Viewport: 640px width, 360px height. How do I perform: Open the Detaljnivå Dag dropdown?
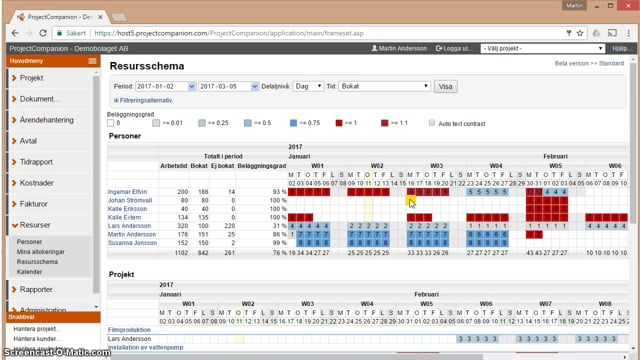click(308, 87)
